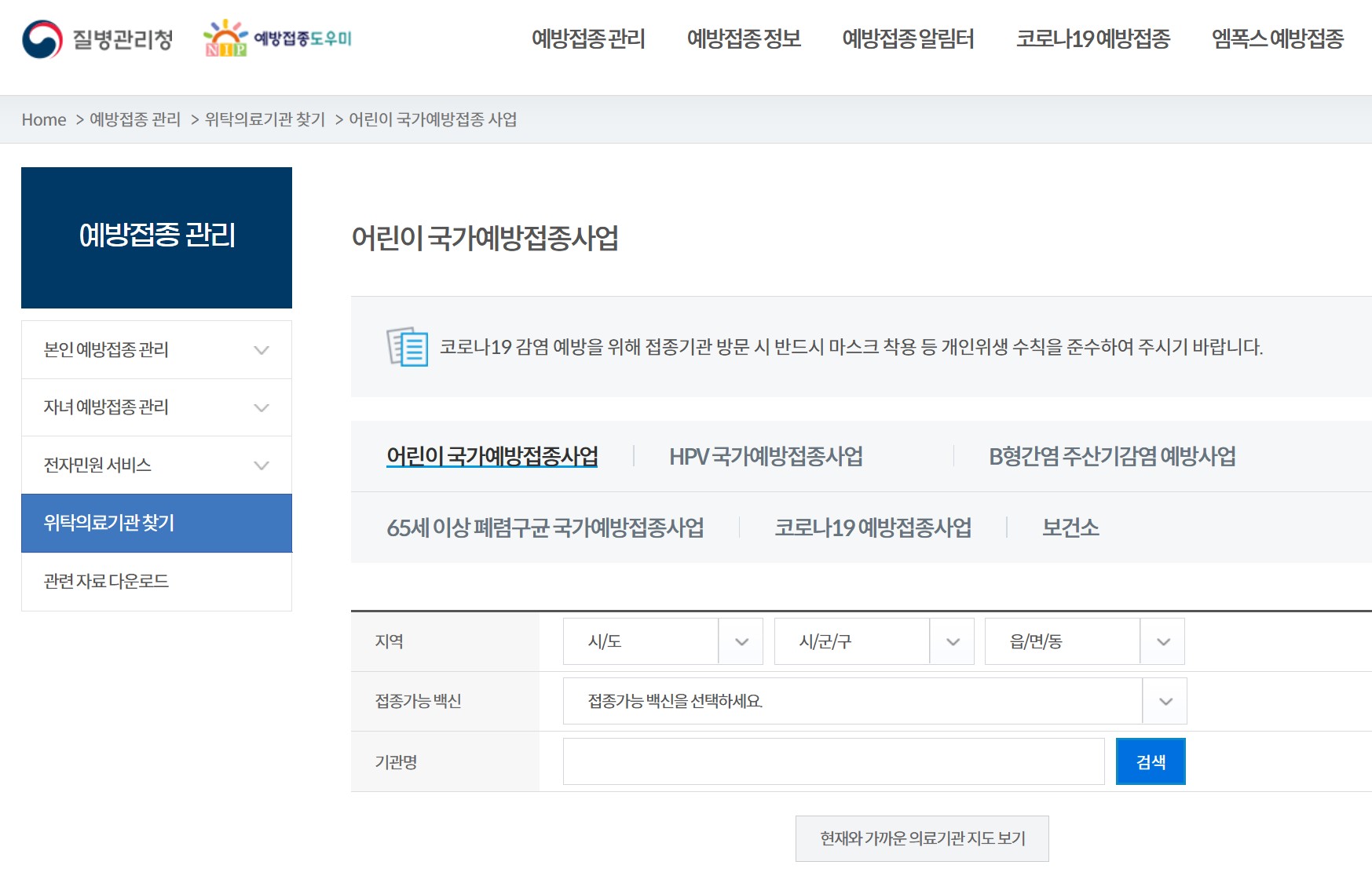Open the 시/도 region dropdown
Image resolution: width=1372 pixels, height=887 pixels.
662,641
